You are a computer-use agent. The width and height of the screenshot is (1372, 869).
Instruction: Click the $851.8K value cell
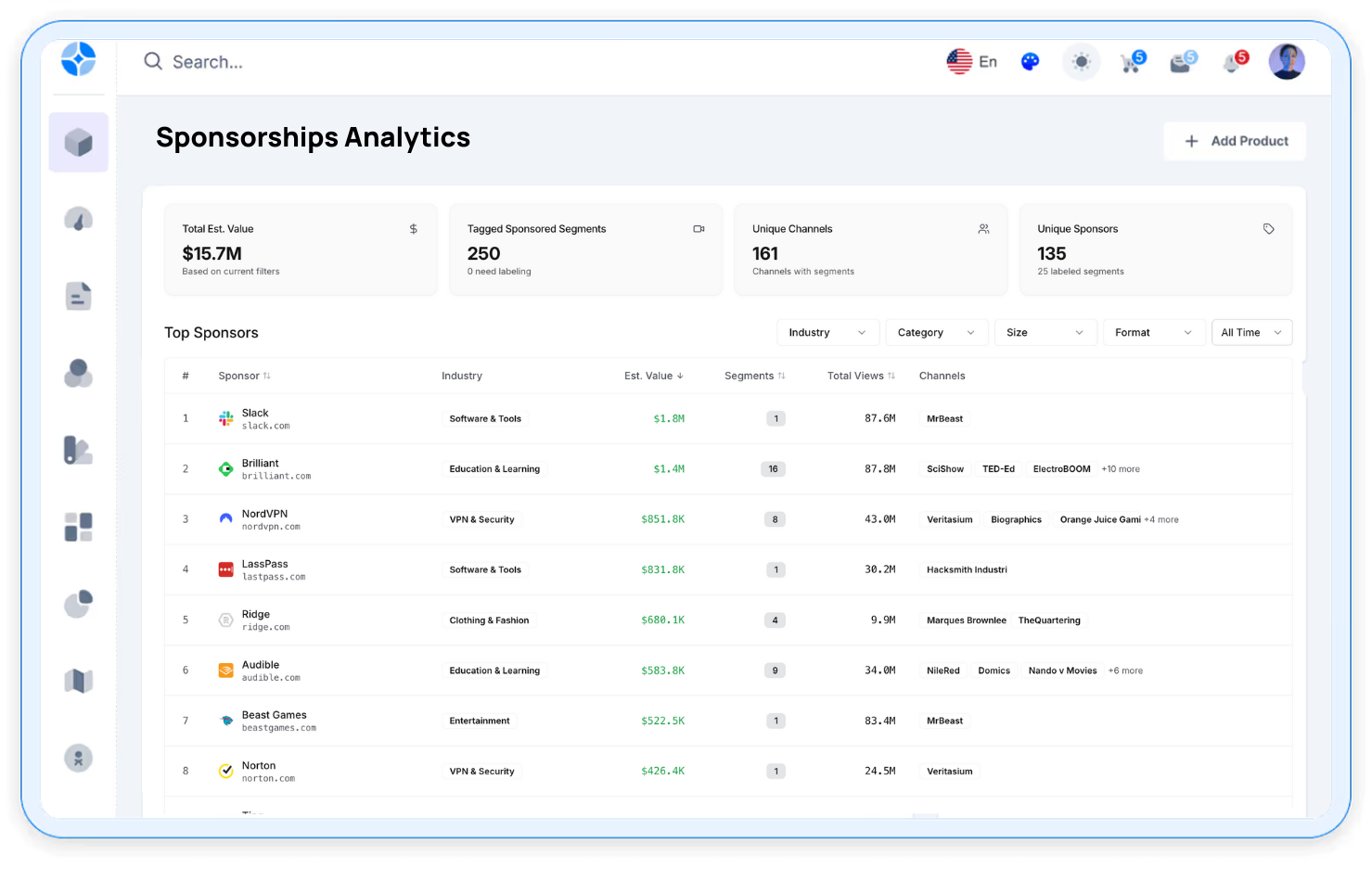pos(662,519)
